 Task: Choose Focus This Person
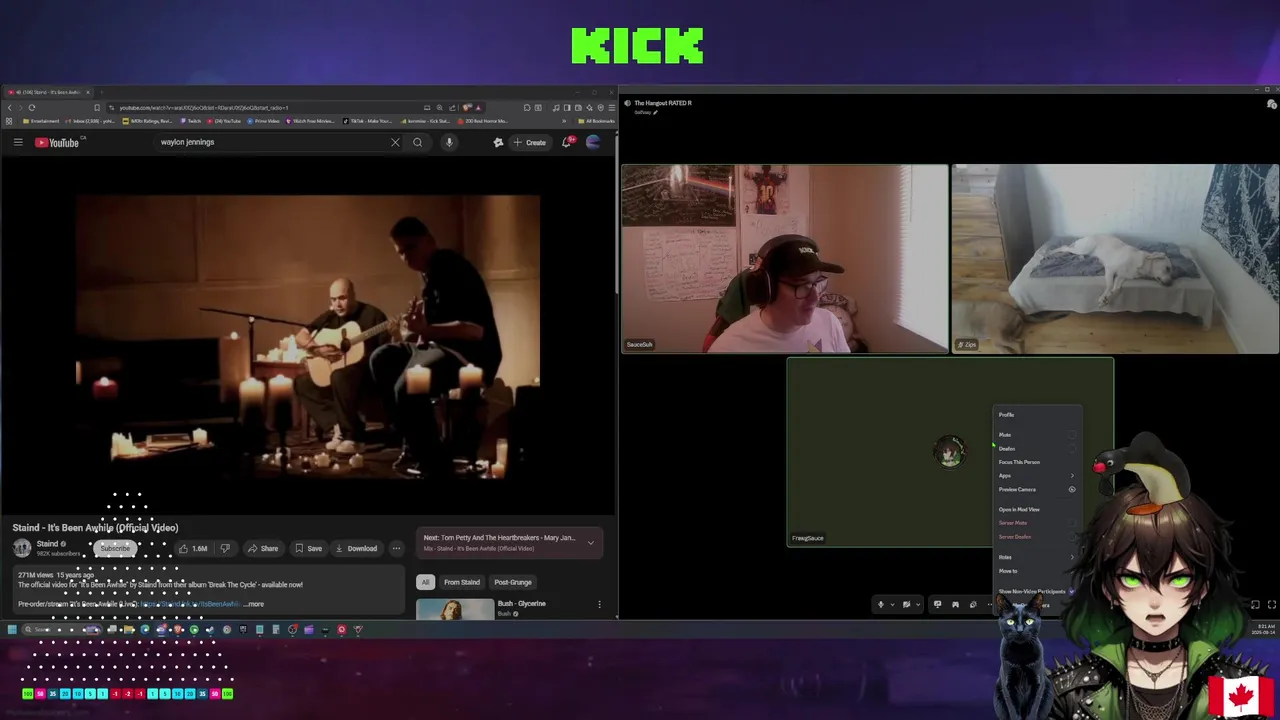[1019, 462]
